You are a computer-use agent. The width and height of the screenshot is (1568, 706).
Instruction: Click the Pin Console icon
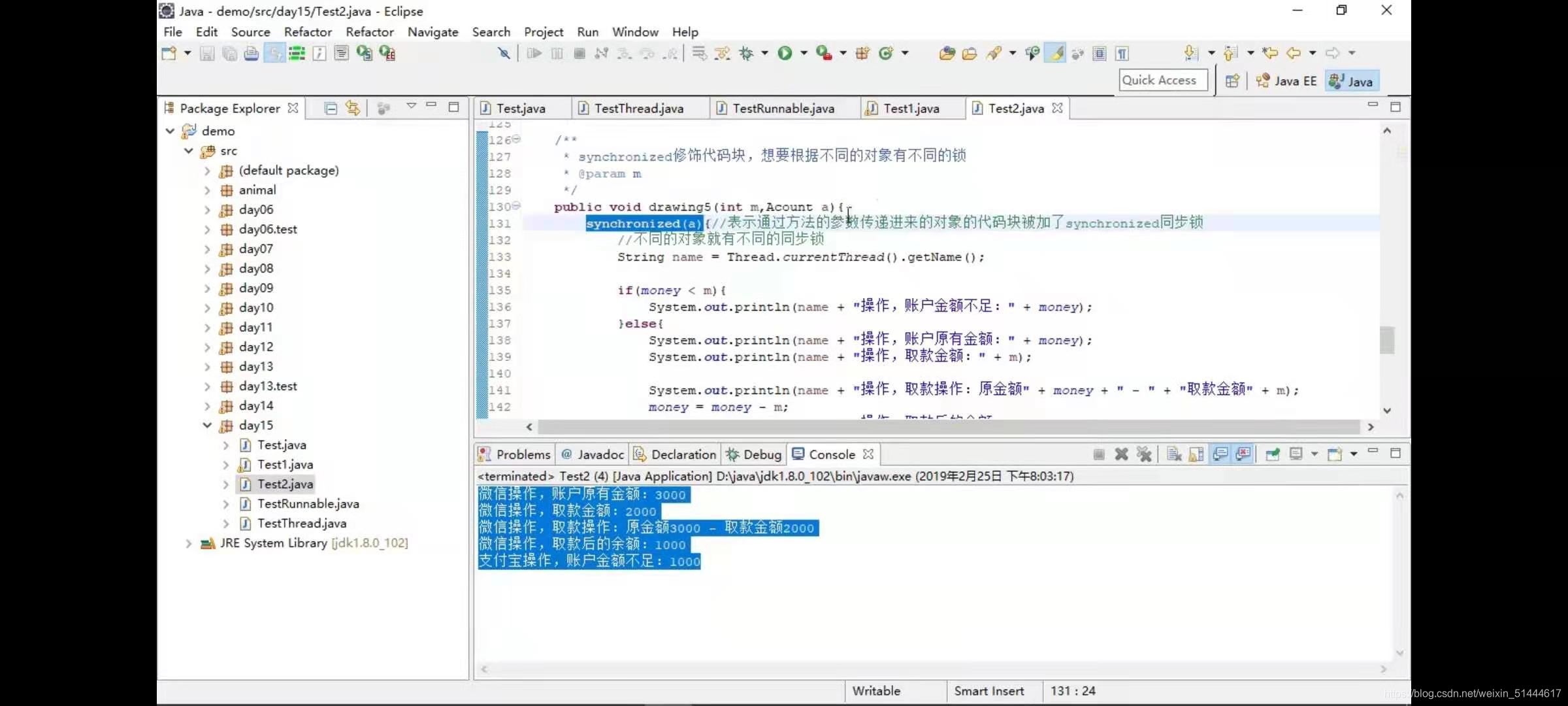tap(1272, 454)
